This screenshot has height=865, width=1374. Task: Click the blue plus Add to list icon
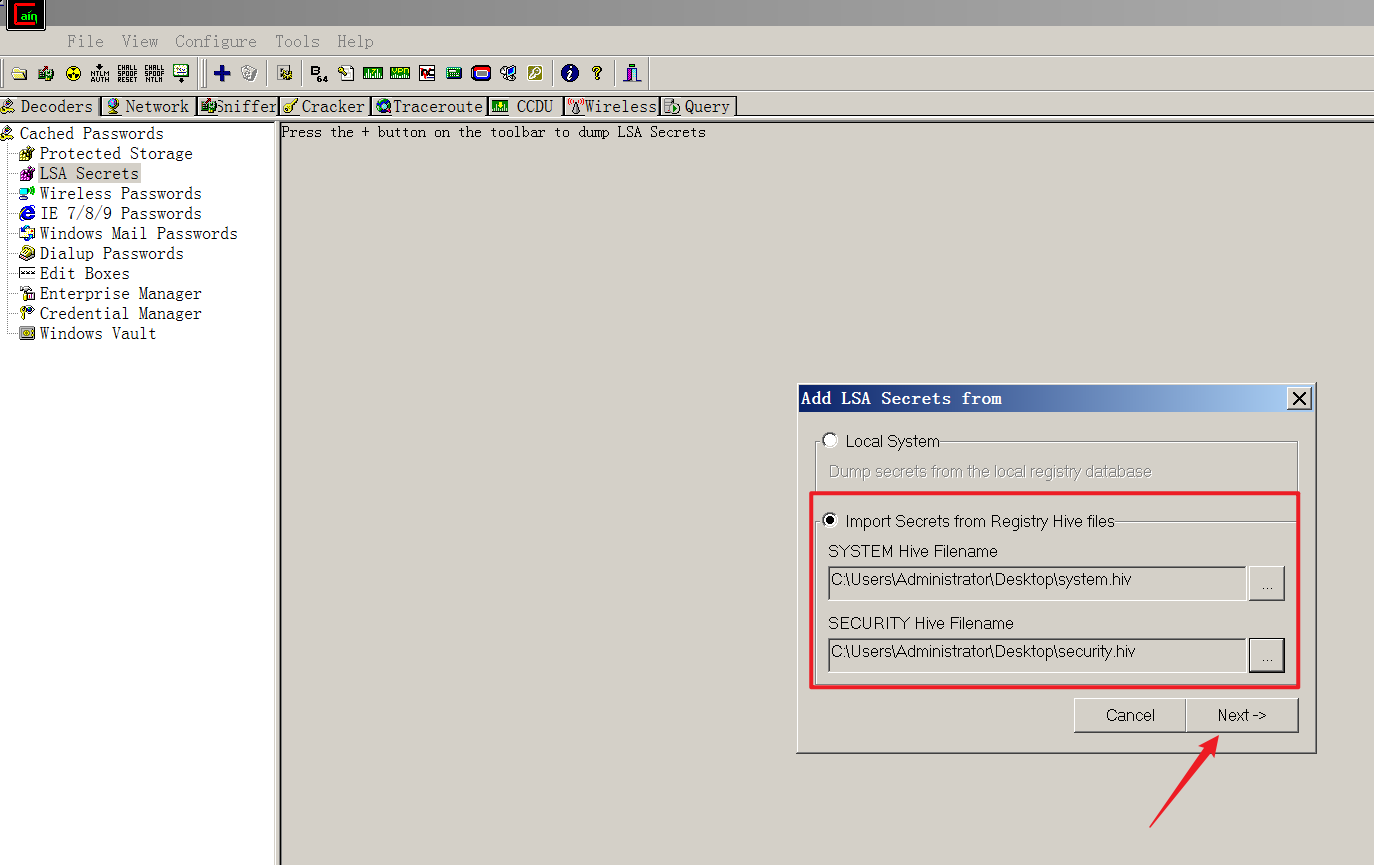pos(222,73)
